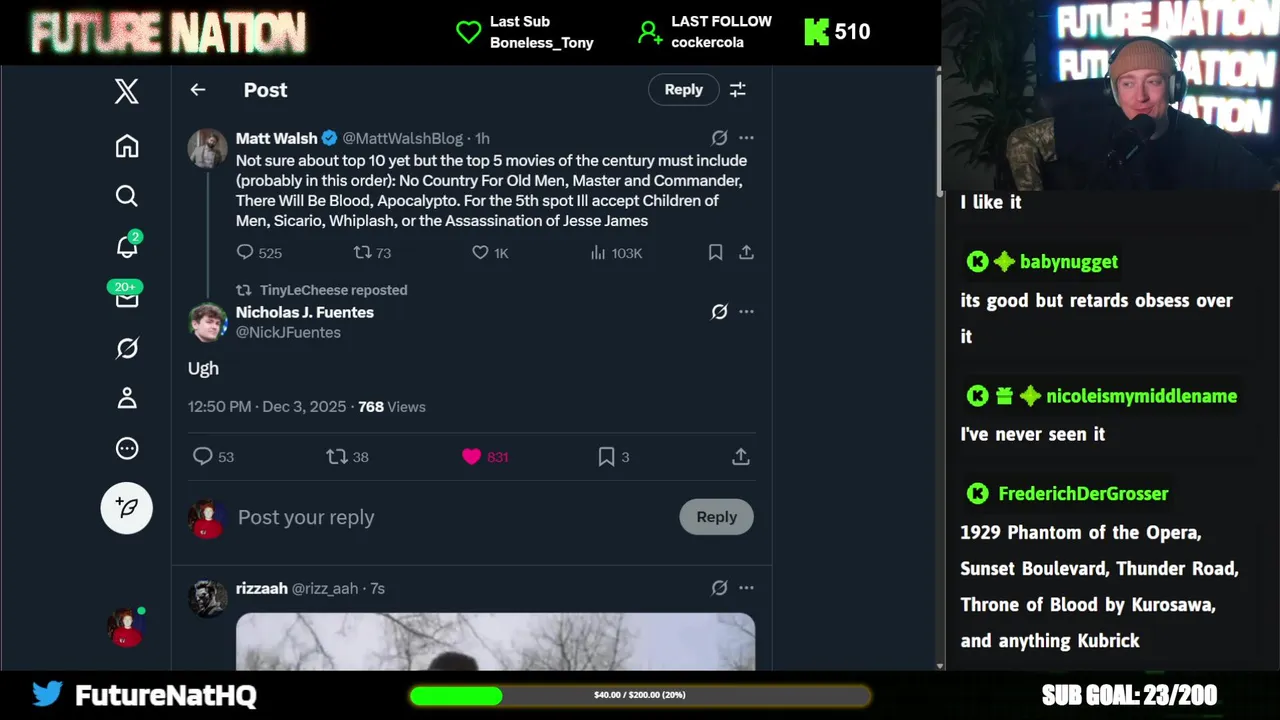Click Nicholas J. Fuentes avatar
This screenshot has width=1280, height=720.
(x=207, y=322)
